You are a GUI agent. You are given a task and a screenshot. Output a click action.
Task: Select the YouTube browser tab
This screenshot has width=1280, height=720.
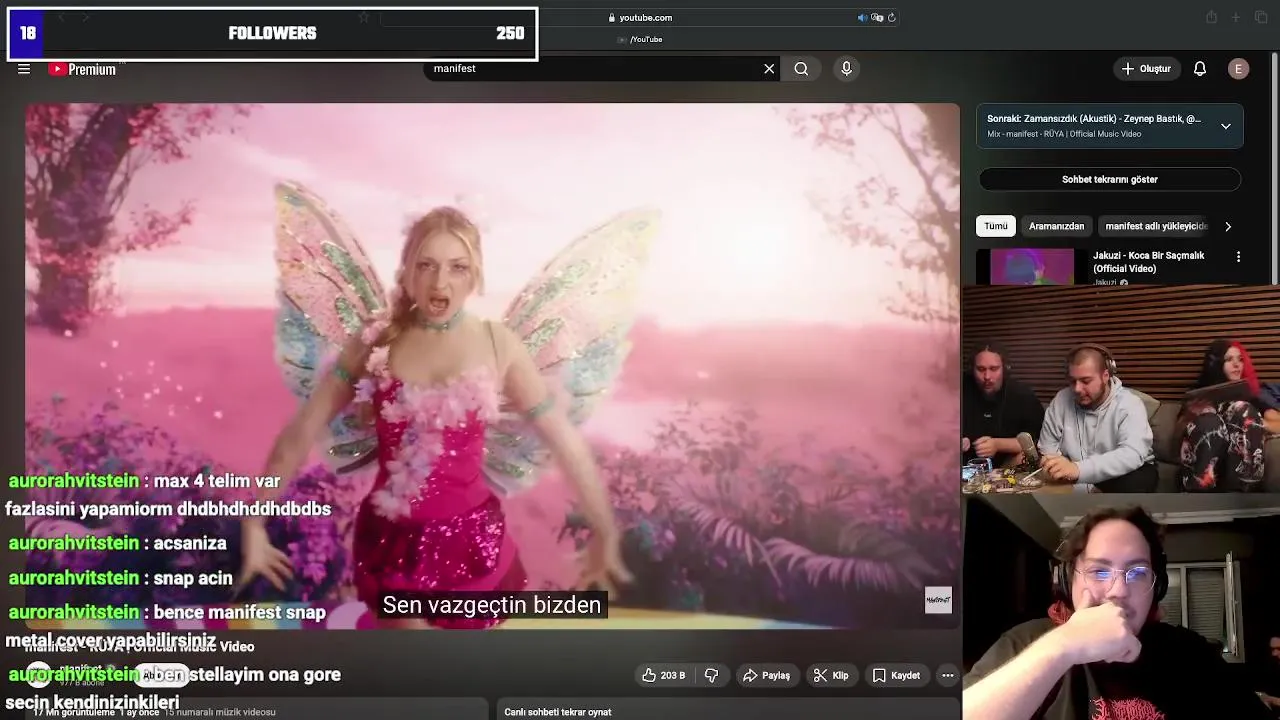pos(641,39)
